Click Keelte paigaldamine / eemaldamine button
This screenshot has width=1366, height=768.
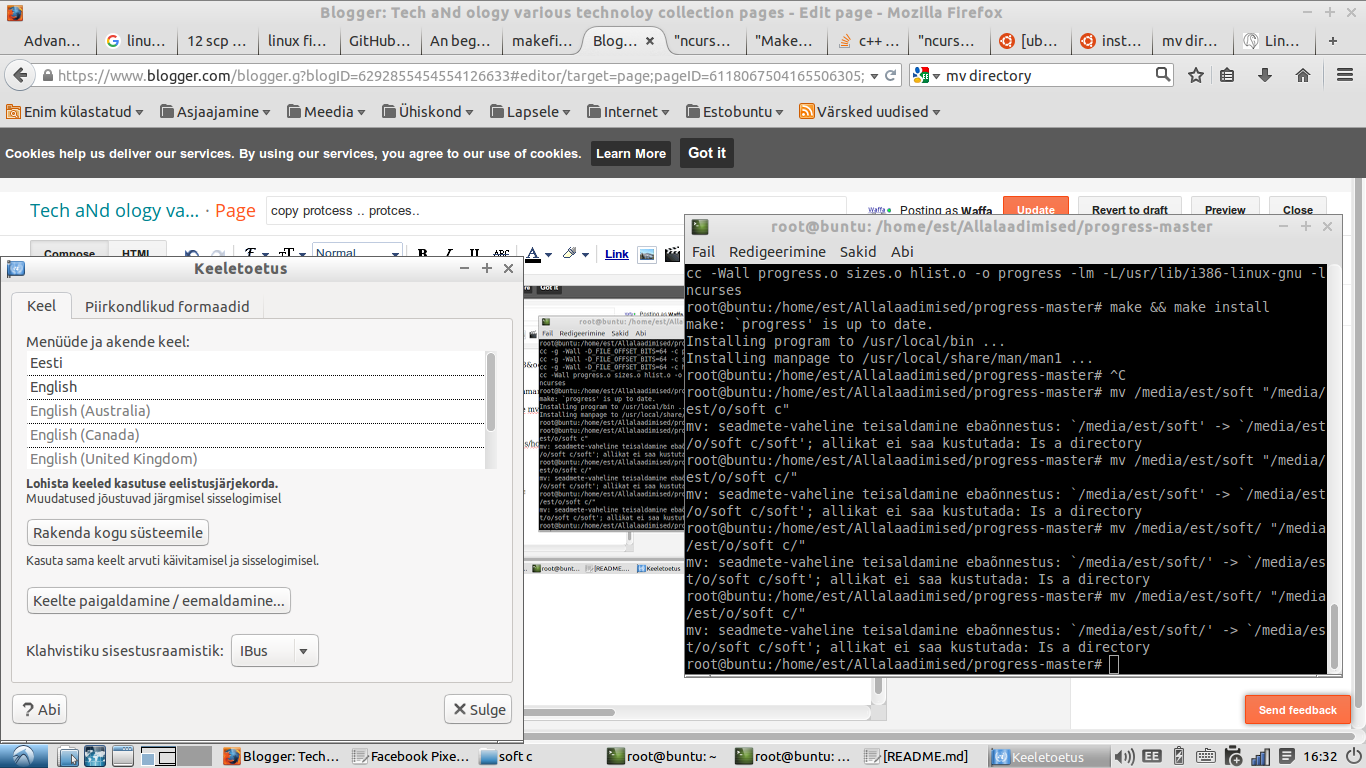pos(158,601)
